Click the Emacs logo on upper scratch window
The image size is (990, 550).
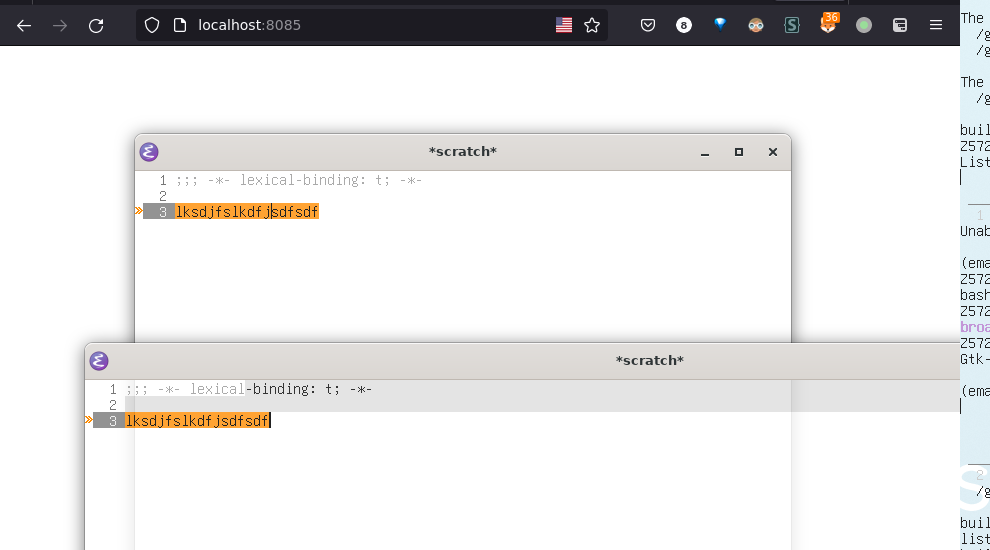tap(149, 152)
